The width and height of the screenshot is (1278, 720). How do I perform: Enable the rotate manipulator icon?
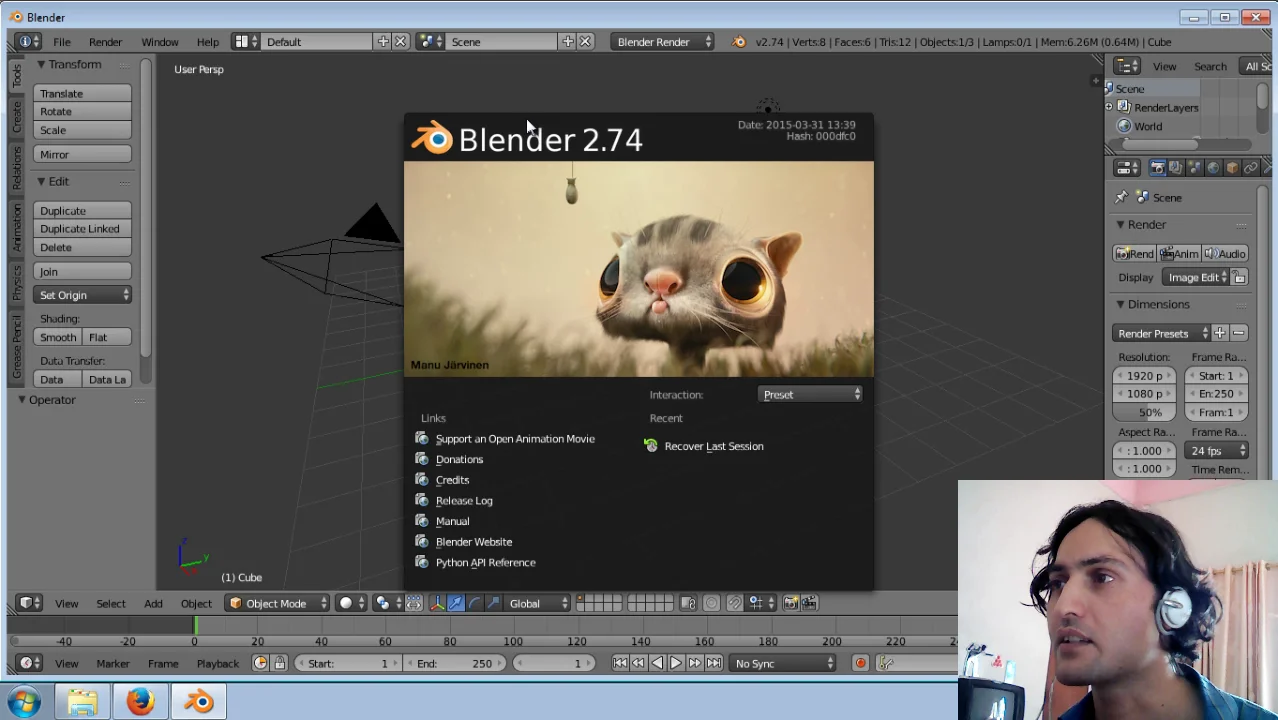[x=474, y=603]
